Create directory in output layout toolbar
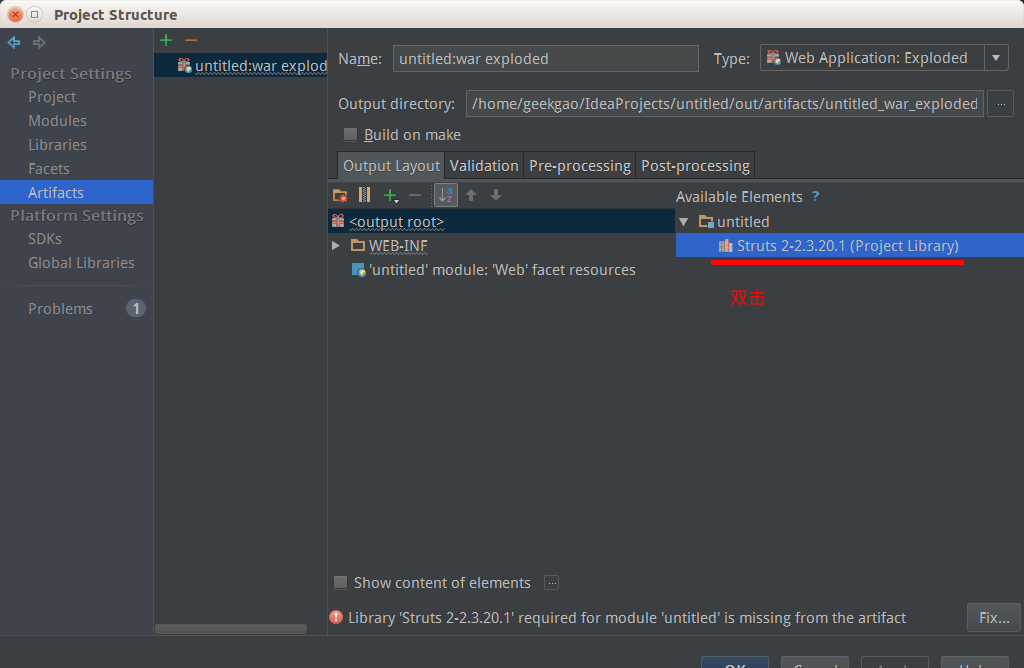This screenshot has width=1024, height=668. pyautogui.click(x=340, y=195)
